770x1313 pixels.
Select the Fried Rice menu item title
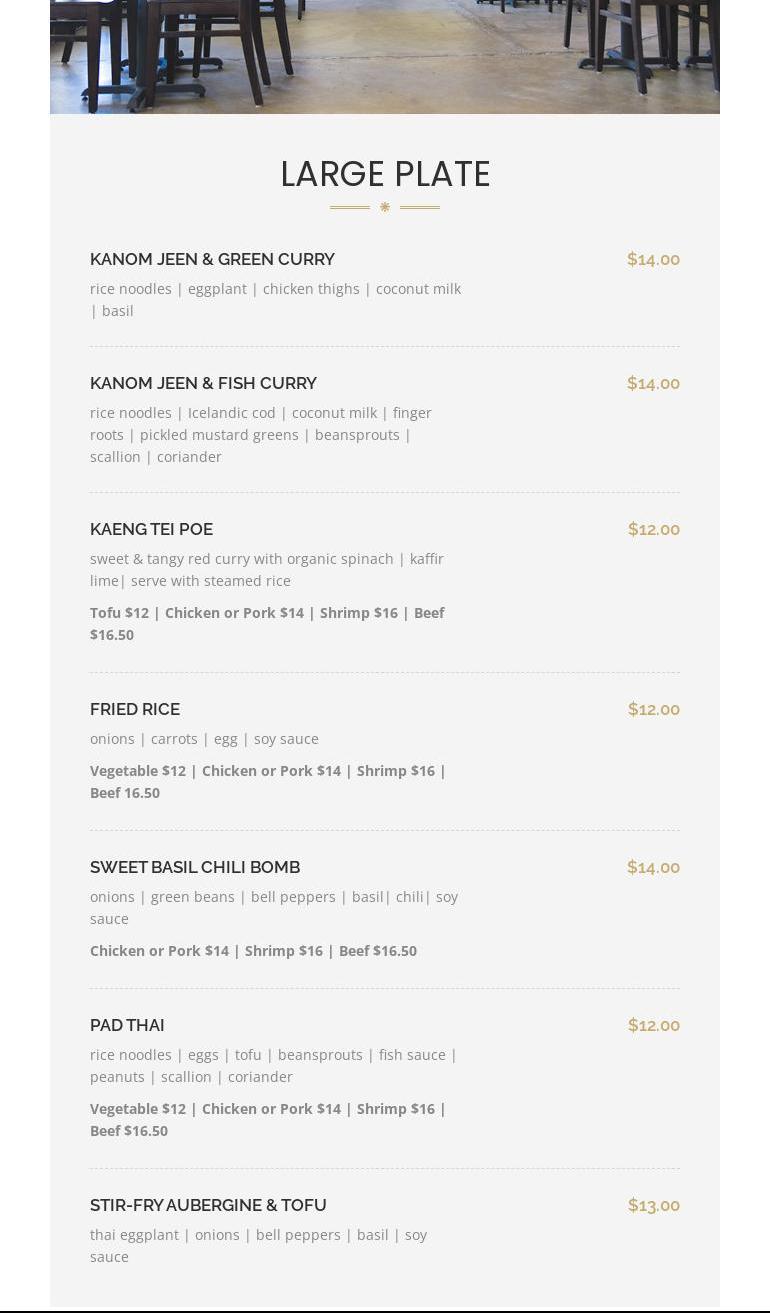135,709
